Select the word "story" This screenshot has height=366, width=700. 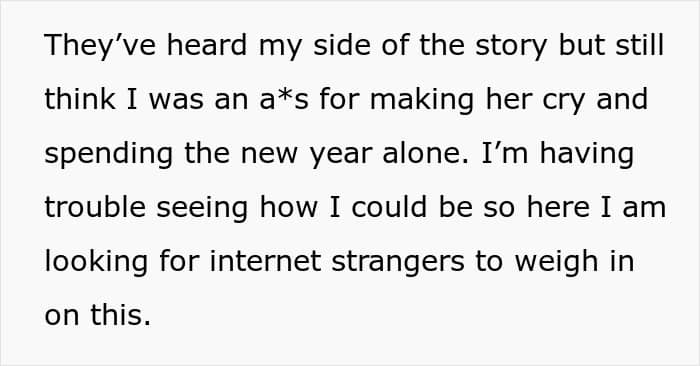(x=511, y=47)
